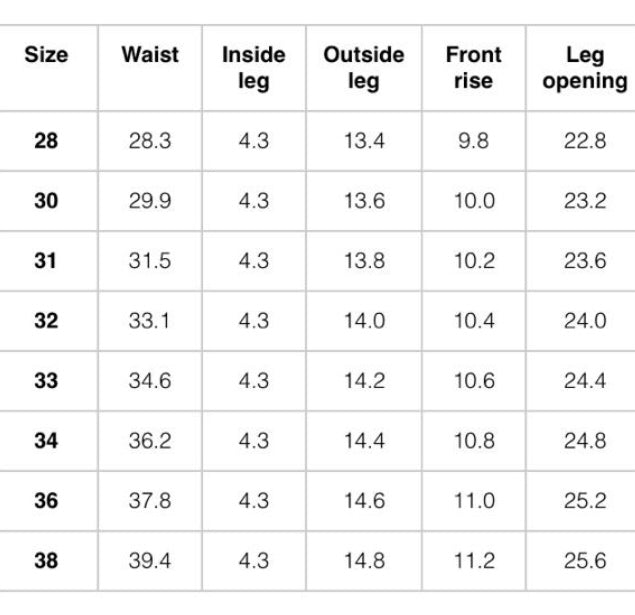Click the Size column header
The height and width of the screenshot is (615, 635).
(x=46, y=56)
